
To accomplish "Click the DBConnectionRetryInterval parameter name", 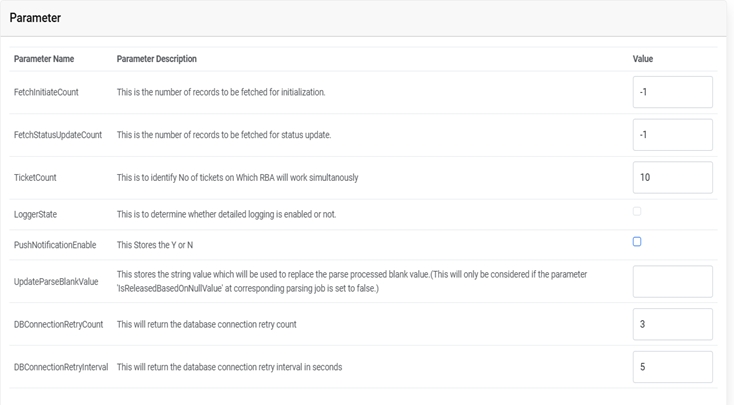I will (x=62, y=367).
